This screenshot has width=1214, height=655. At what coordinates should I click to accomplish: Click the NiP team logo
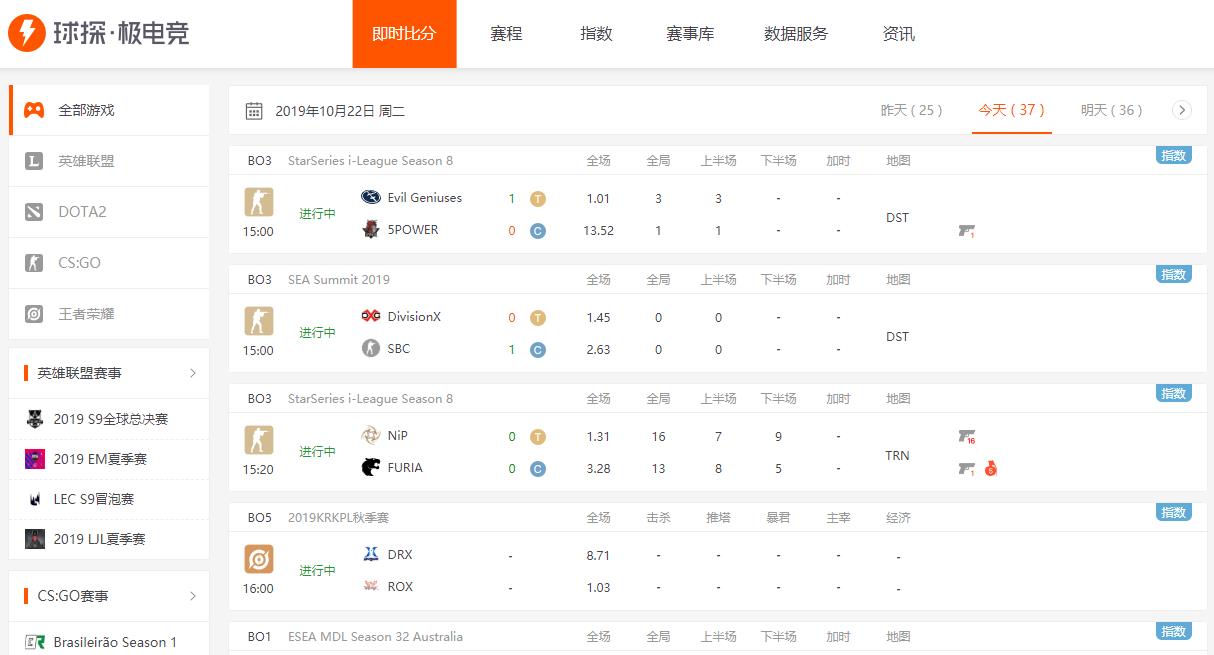pos(371,436)
